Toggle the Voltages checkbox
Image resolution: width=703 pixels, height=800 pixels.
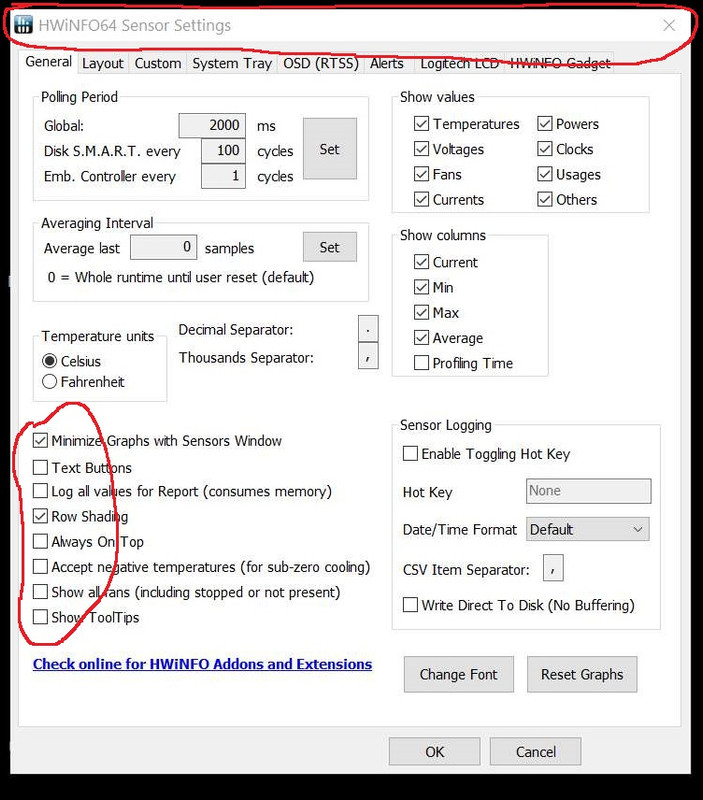pos(421,149)
